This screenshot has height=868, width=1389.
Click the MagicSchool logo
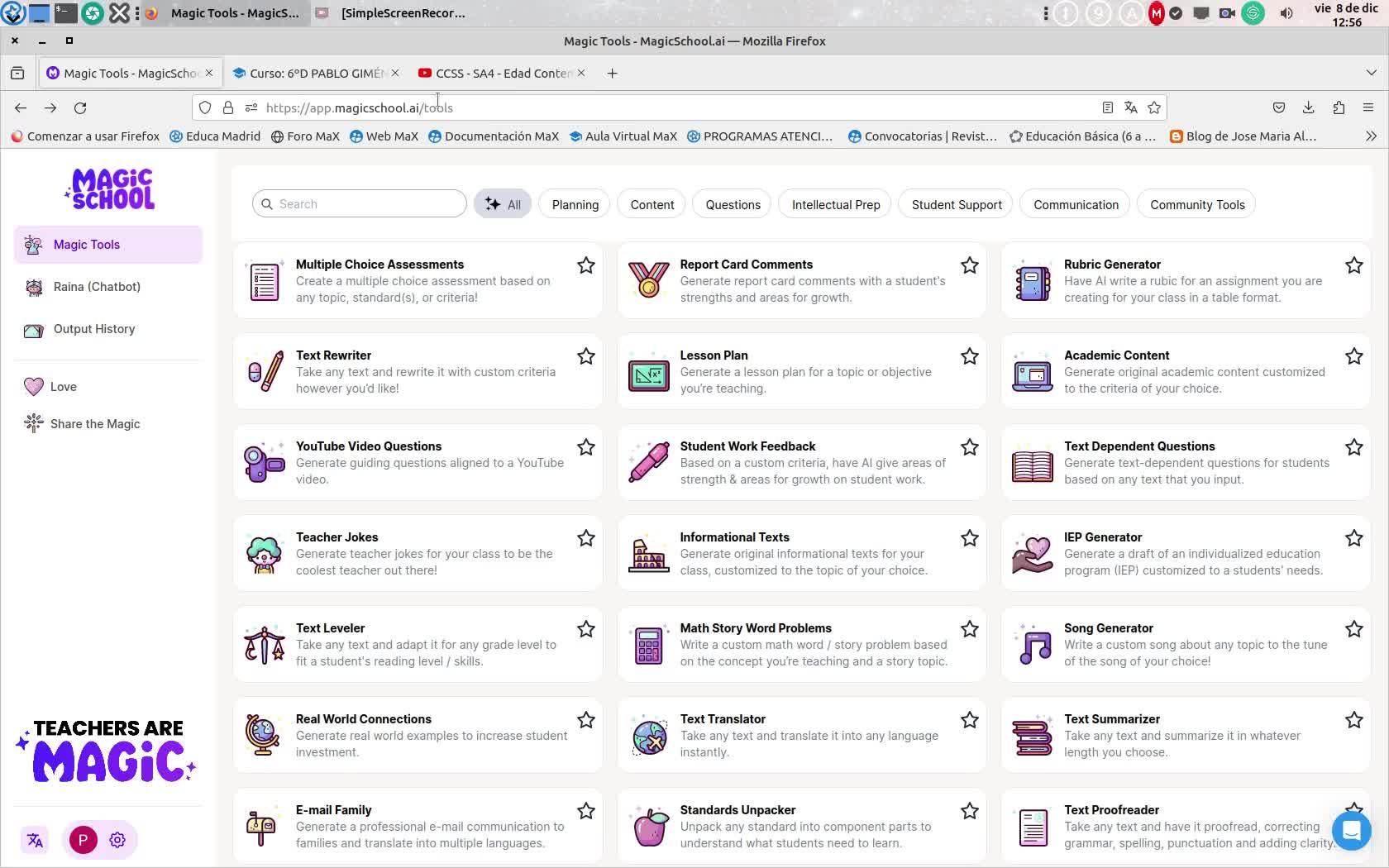[x=110, y=189]
